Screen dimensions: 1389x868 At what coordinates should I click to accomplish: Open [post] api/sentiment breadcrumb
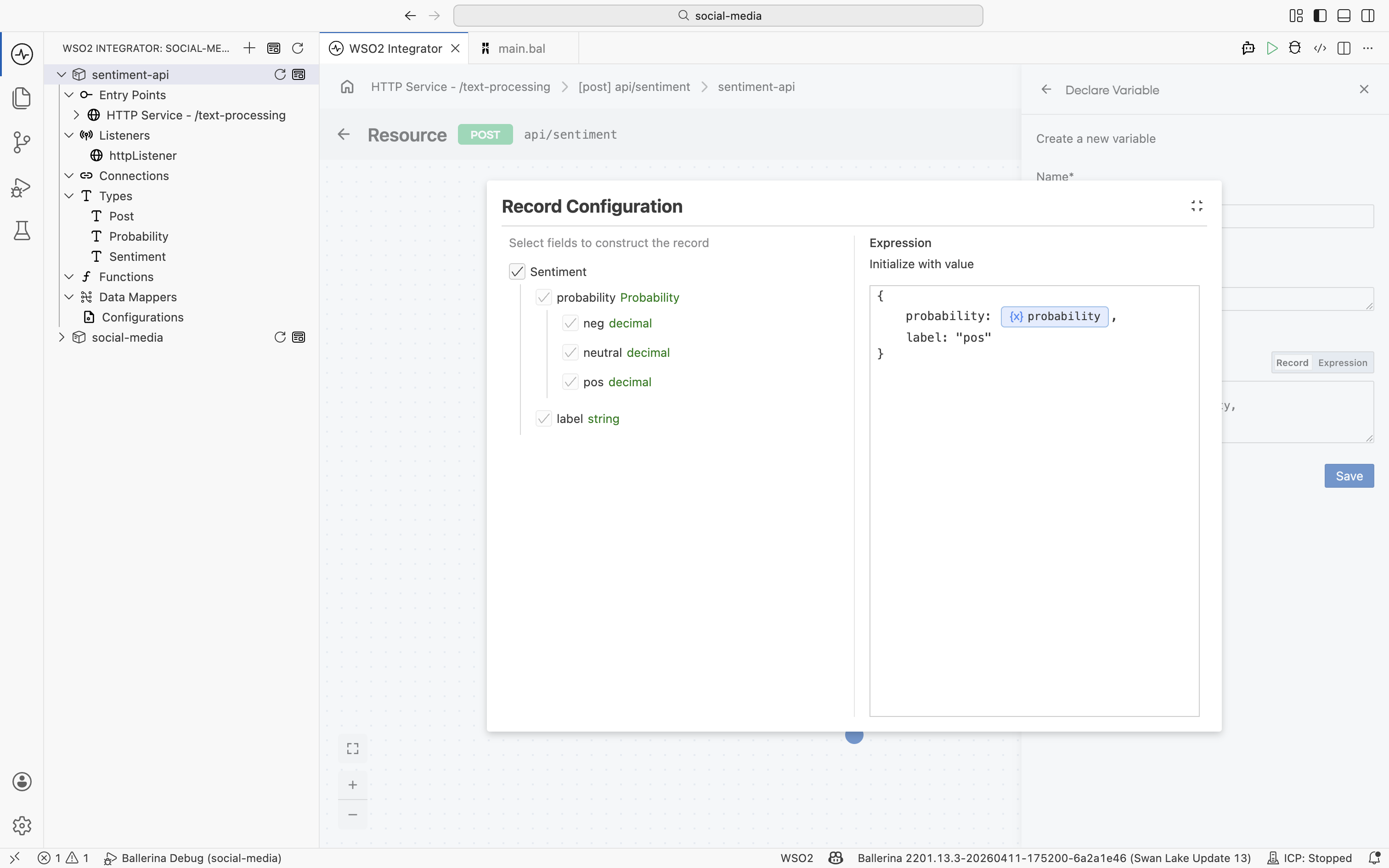click(x=634, y=87)
